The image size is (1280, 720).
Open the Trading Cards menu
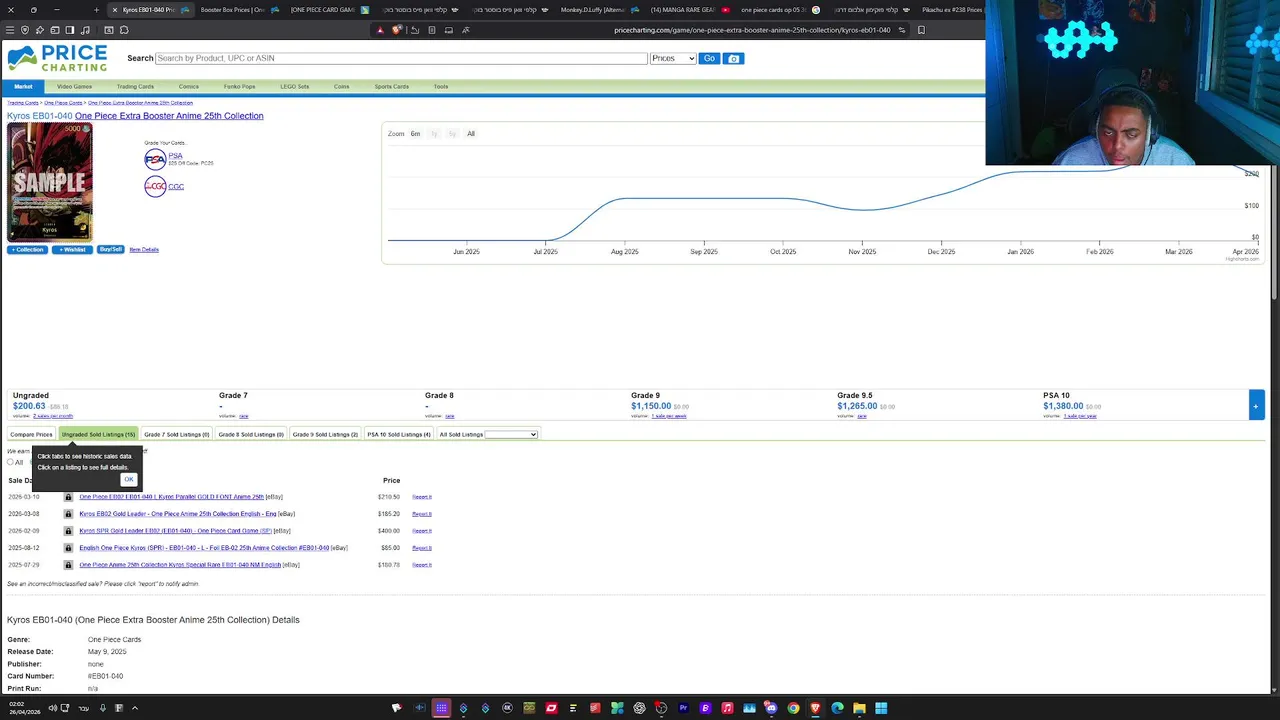(x=135, y=86)
